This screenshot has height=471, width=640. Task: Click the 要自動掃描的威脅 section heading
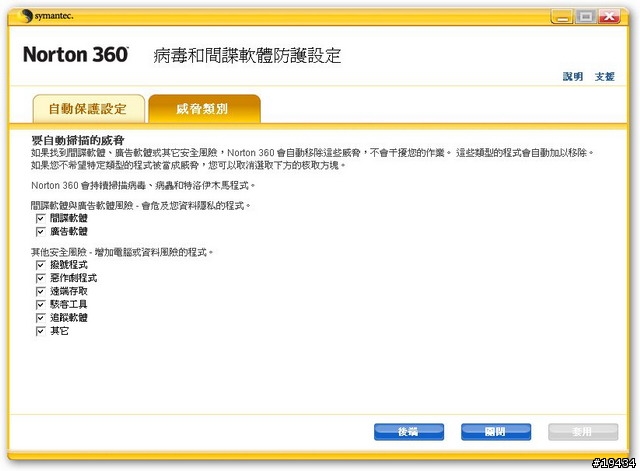point(78,140)
